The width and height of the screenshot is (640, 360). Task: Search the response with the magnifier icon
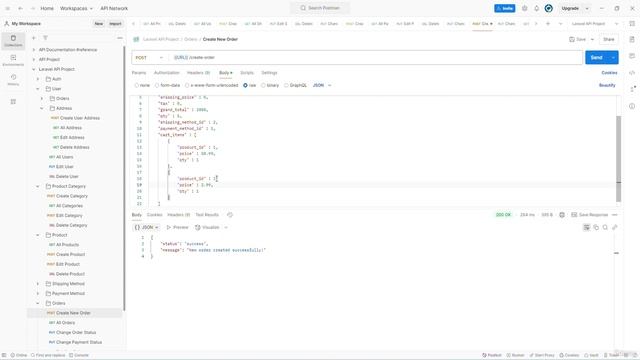tap(605, 227)
